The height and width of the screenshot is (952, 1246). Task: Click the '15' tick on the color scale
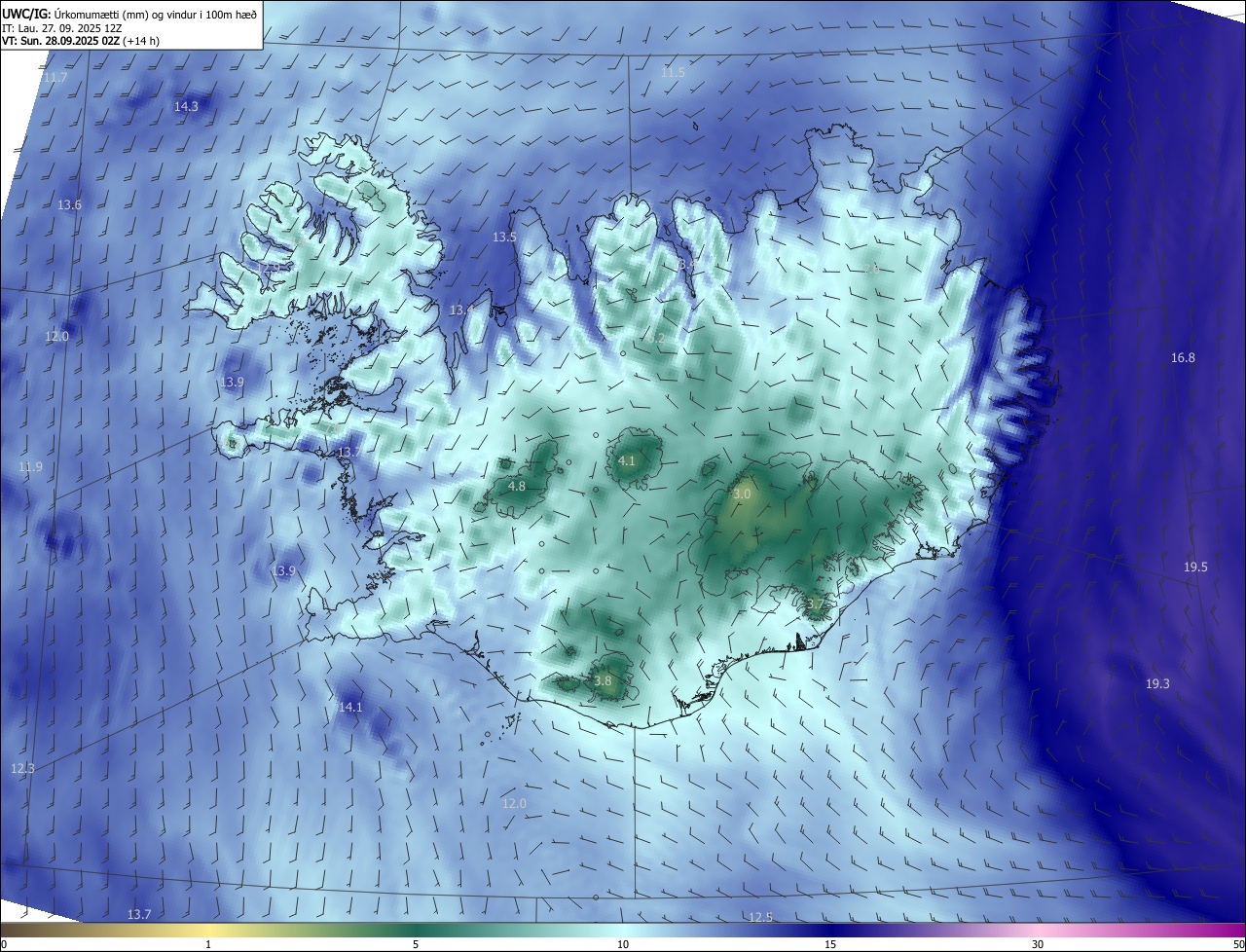coord(830,944)
